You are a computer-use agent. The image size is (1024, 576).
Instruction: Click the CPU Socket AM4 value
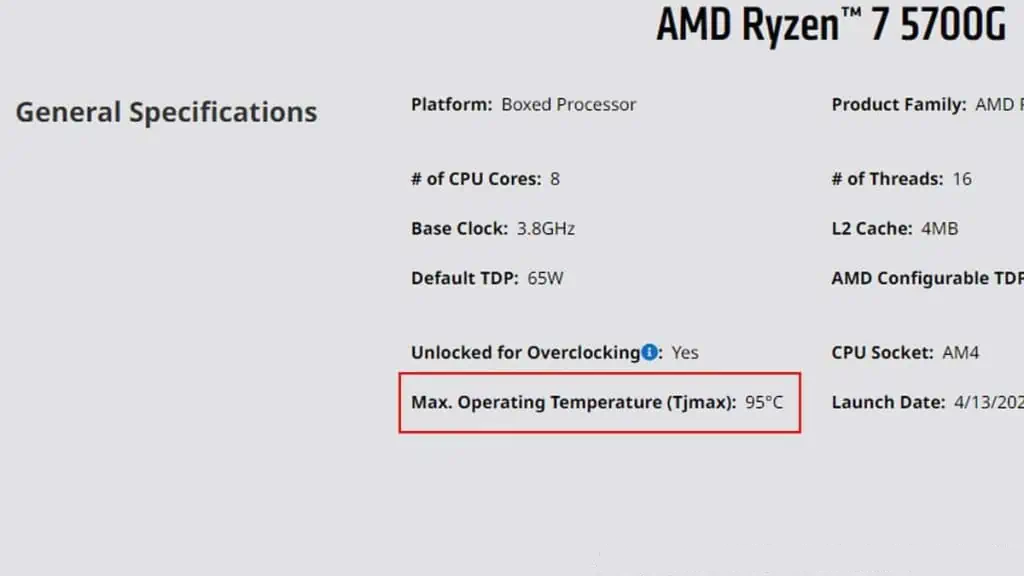961,353
